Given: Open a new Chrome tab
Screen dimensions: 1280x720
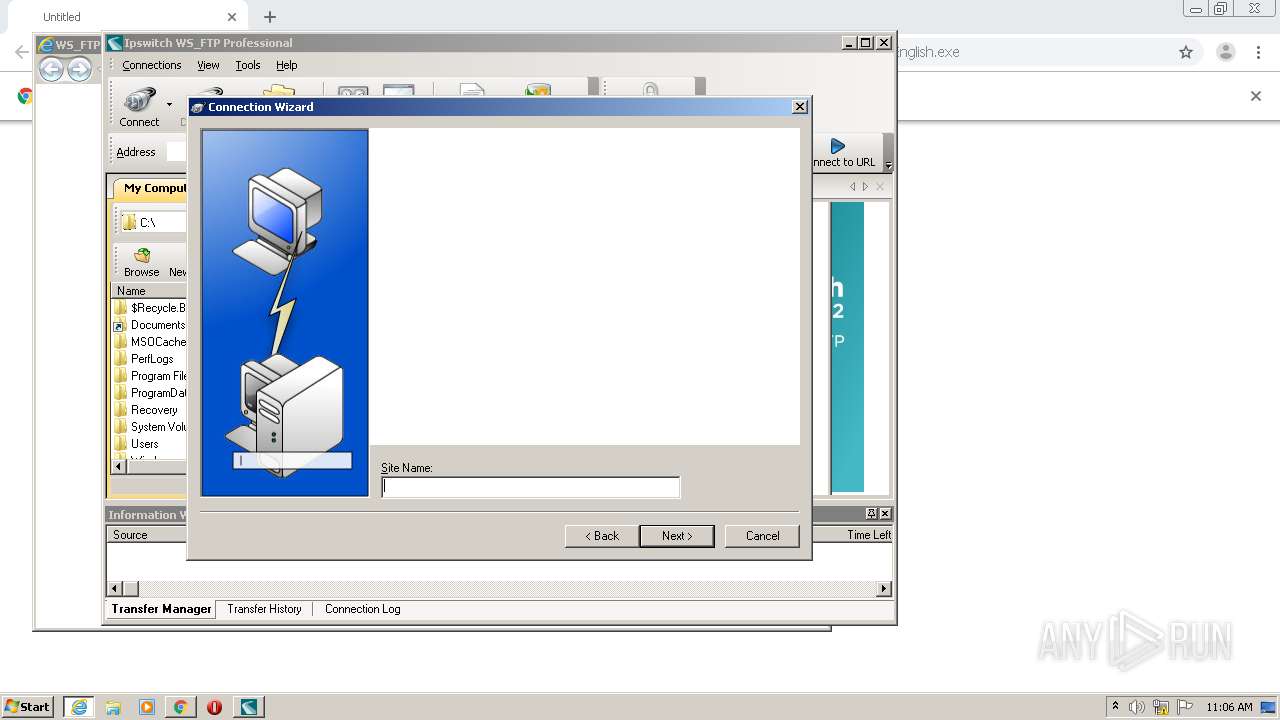Looking at the screenshot, I should coord(270,17).
